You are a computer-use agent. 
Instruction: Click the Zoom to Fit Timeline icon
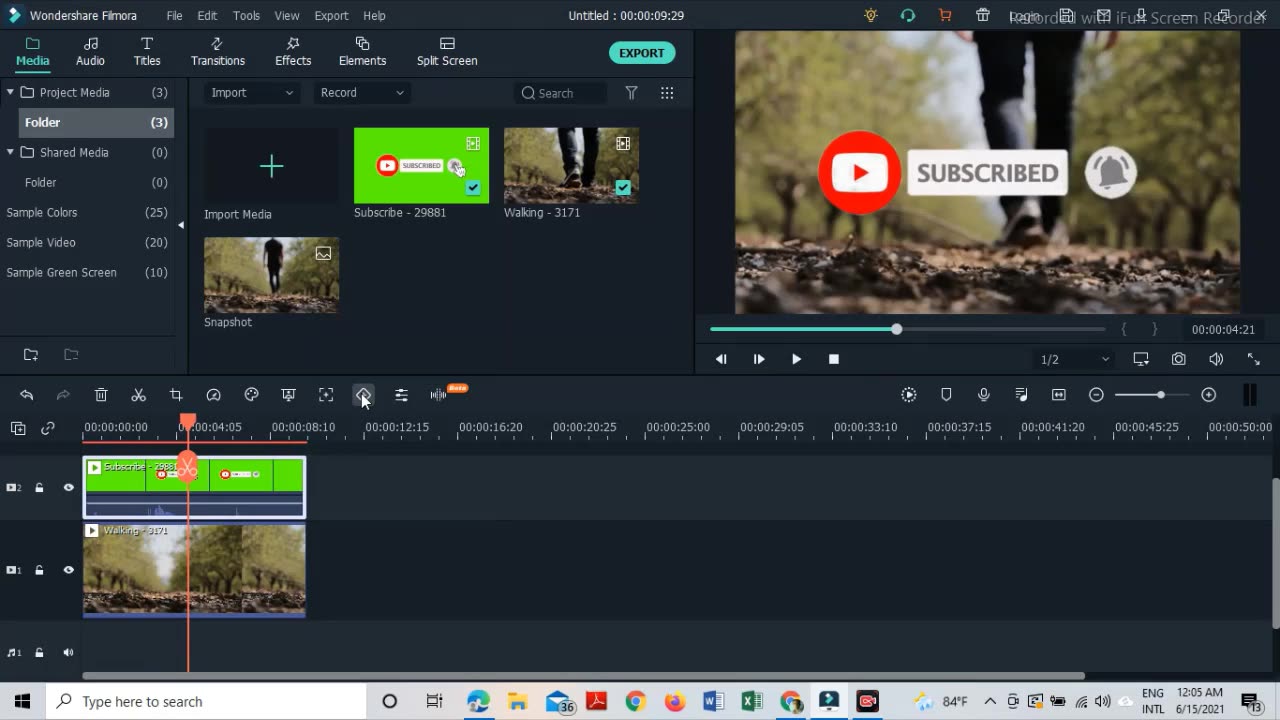tap(1059, 395)
